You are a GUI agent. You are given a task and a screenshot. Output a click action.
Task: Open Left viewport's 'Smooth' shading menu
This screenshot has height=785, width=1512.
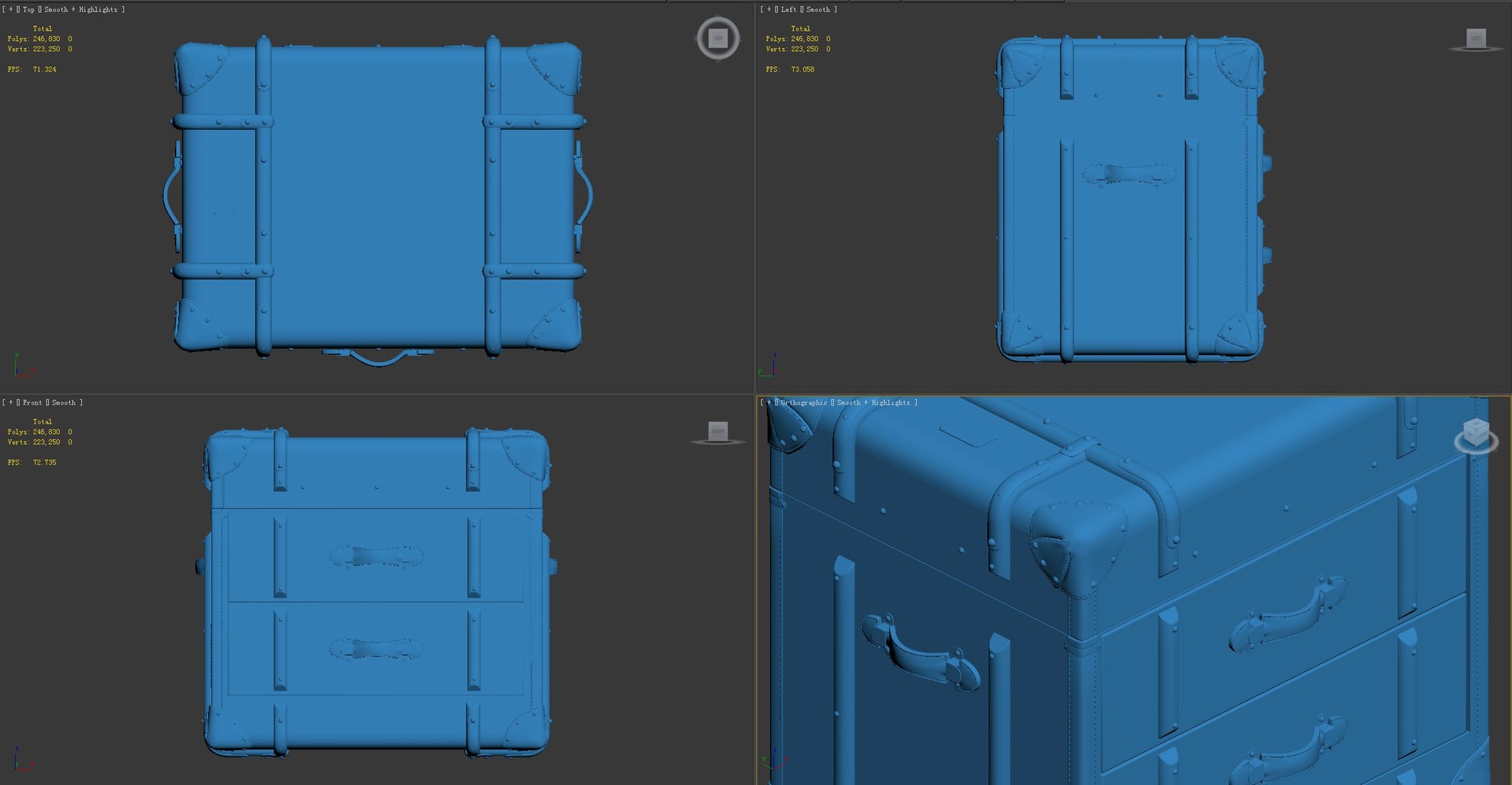tap(818, 9)
